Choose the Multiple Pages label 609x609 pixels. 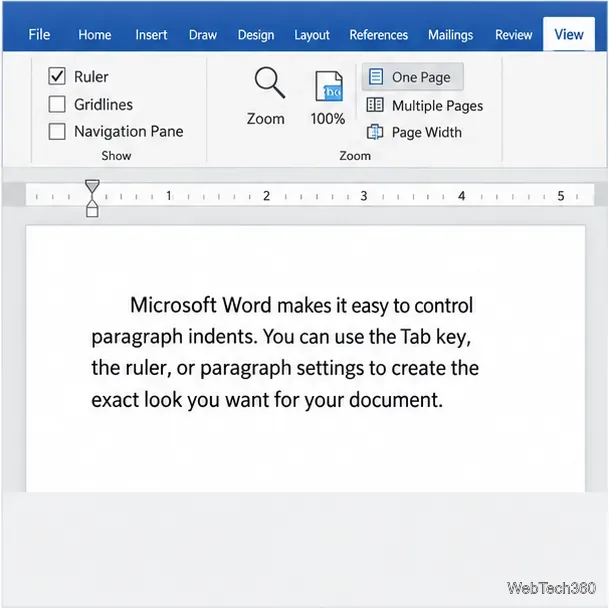(x=437, y=106)
